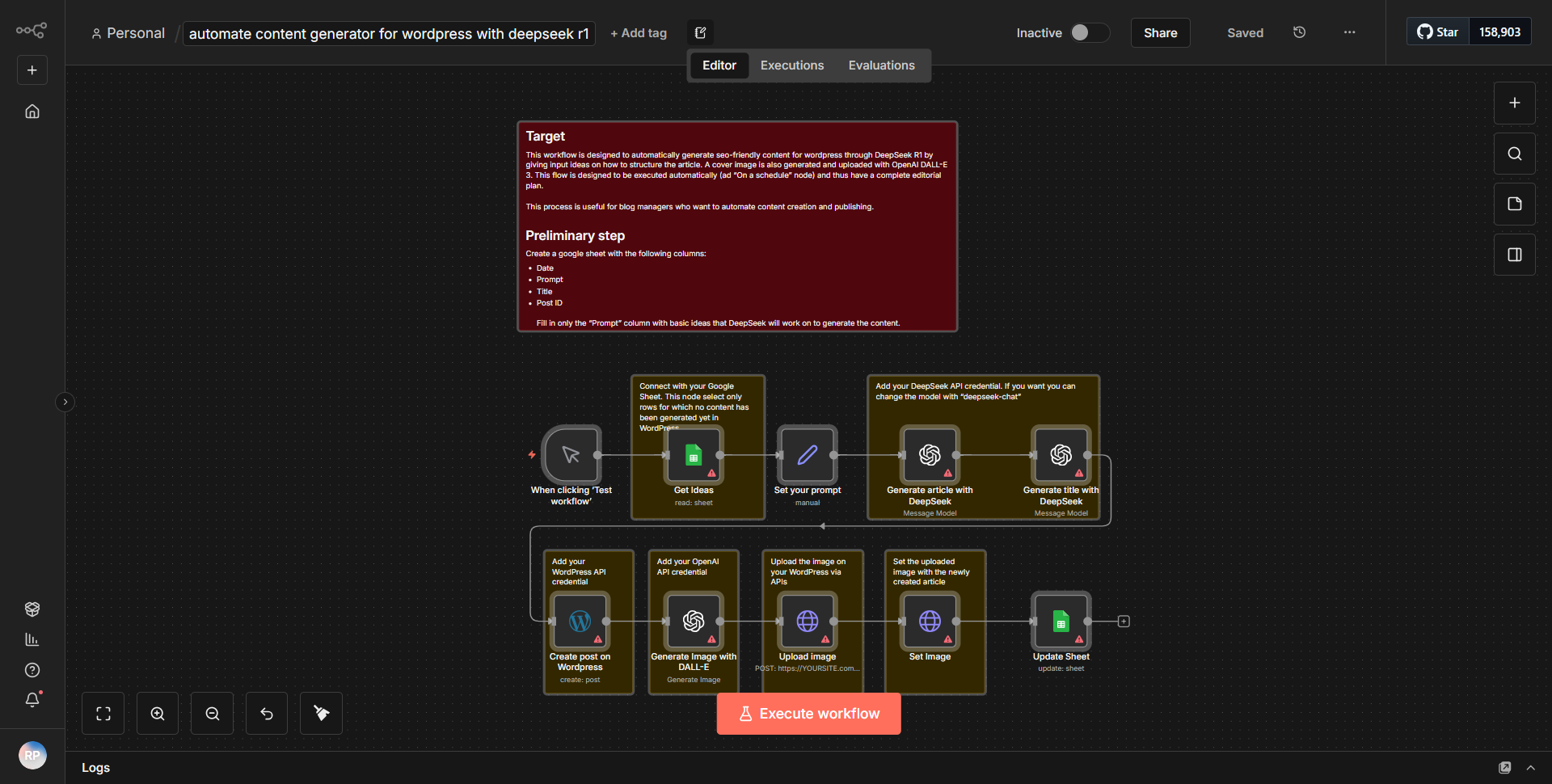This screenshot has height=784, width=1552.
Task: Undo the last change
Action: (x=266, y=713)
